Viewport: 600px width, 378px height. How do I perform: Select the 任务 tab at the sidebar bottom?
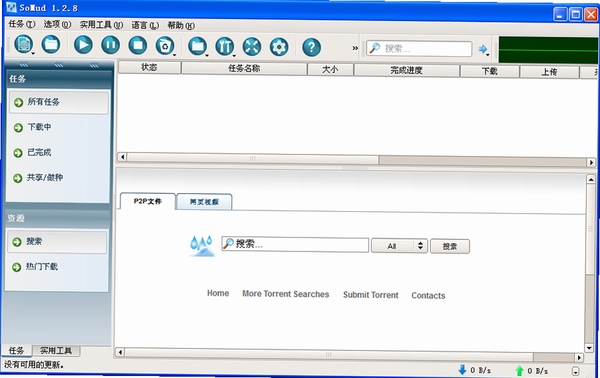16,350
